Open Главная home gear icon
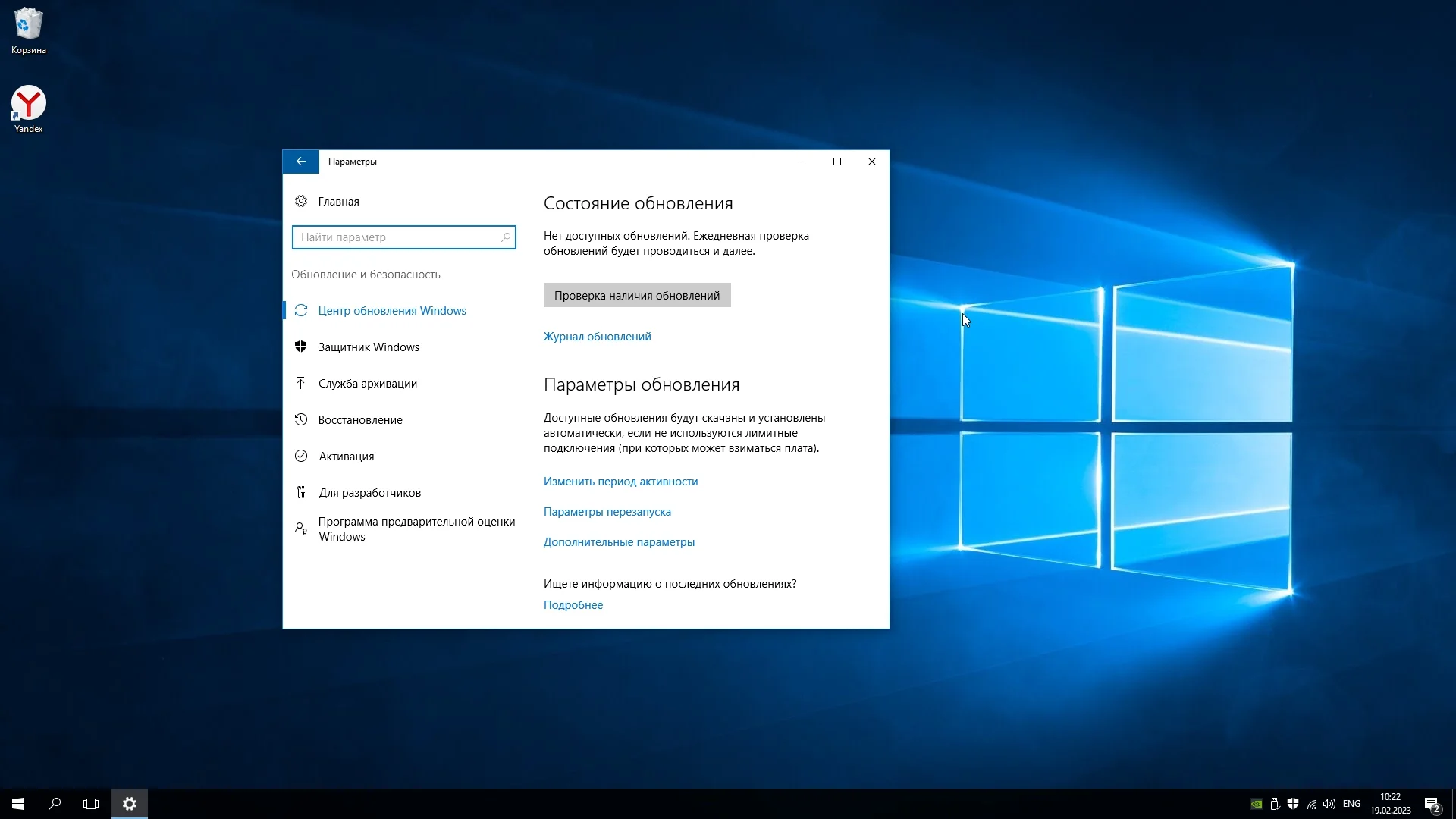 [301, 201]
